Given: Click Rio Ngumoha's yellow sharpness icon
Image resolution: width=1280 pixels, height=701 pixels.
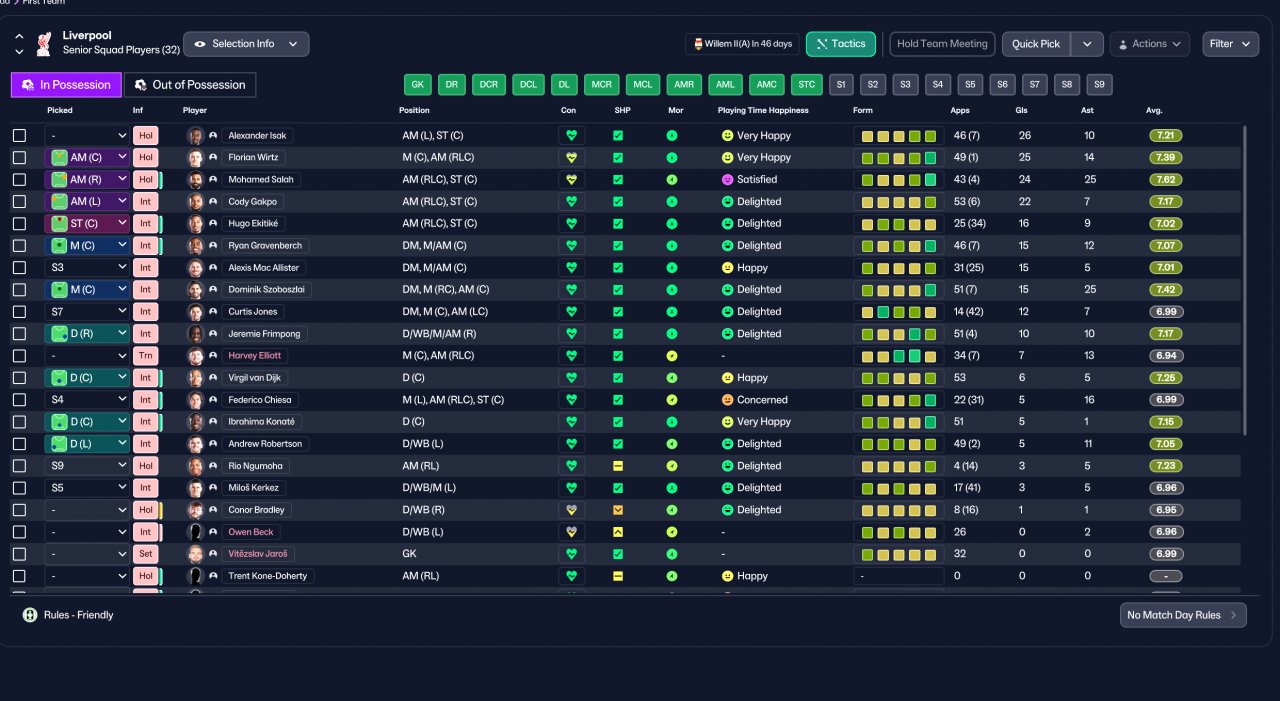Looking at the screenshot, I should coord(618,466).
